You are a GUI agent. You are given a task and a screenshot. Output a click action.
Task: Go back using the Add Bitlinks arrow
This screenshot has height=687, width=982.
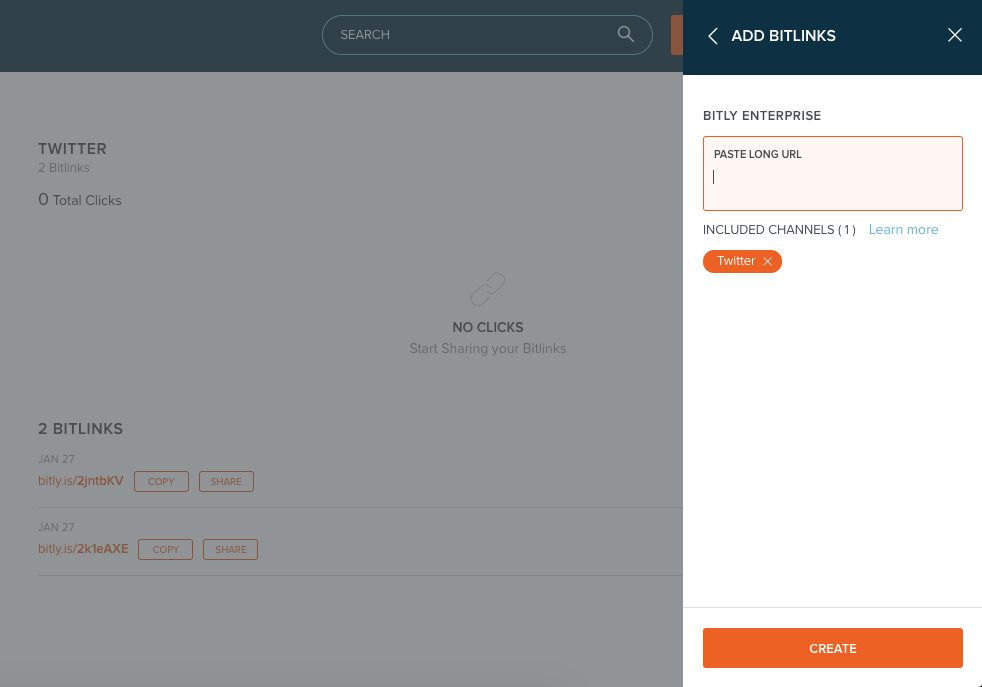pos(713,36)
